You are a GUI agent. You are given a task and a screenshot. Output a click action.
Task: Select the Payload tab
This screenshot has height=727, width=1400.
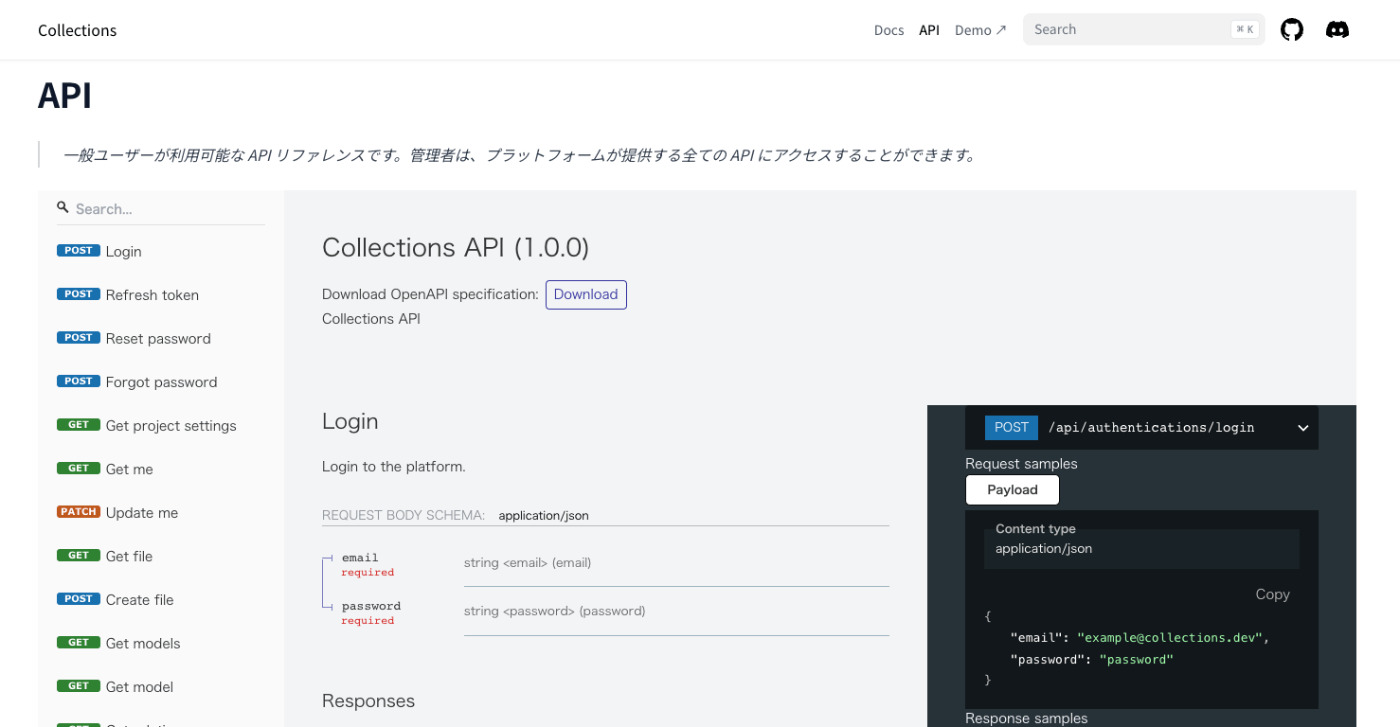click(1012, 490)
